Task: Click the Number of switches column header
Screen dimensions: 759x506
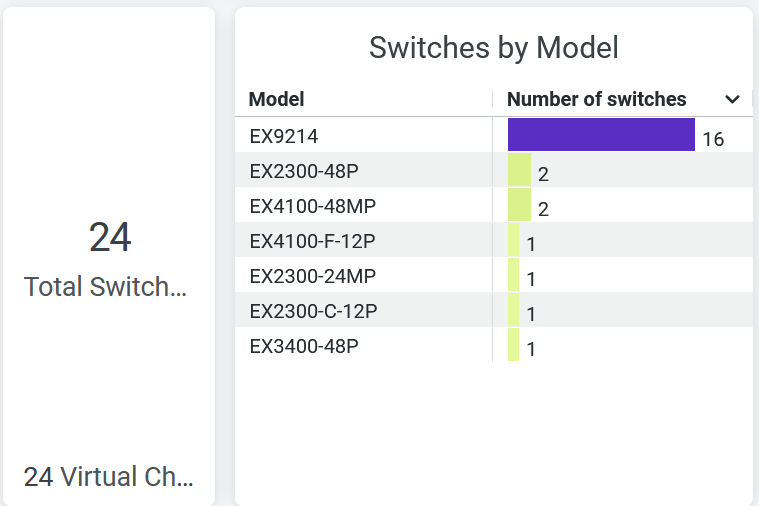Action: point(597,99)
